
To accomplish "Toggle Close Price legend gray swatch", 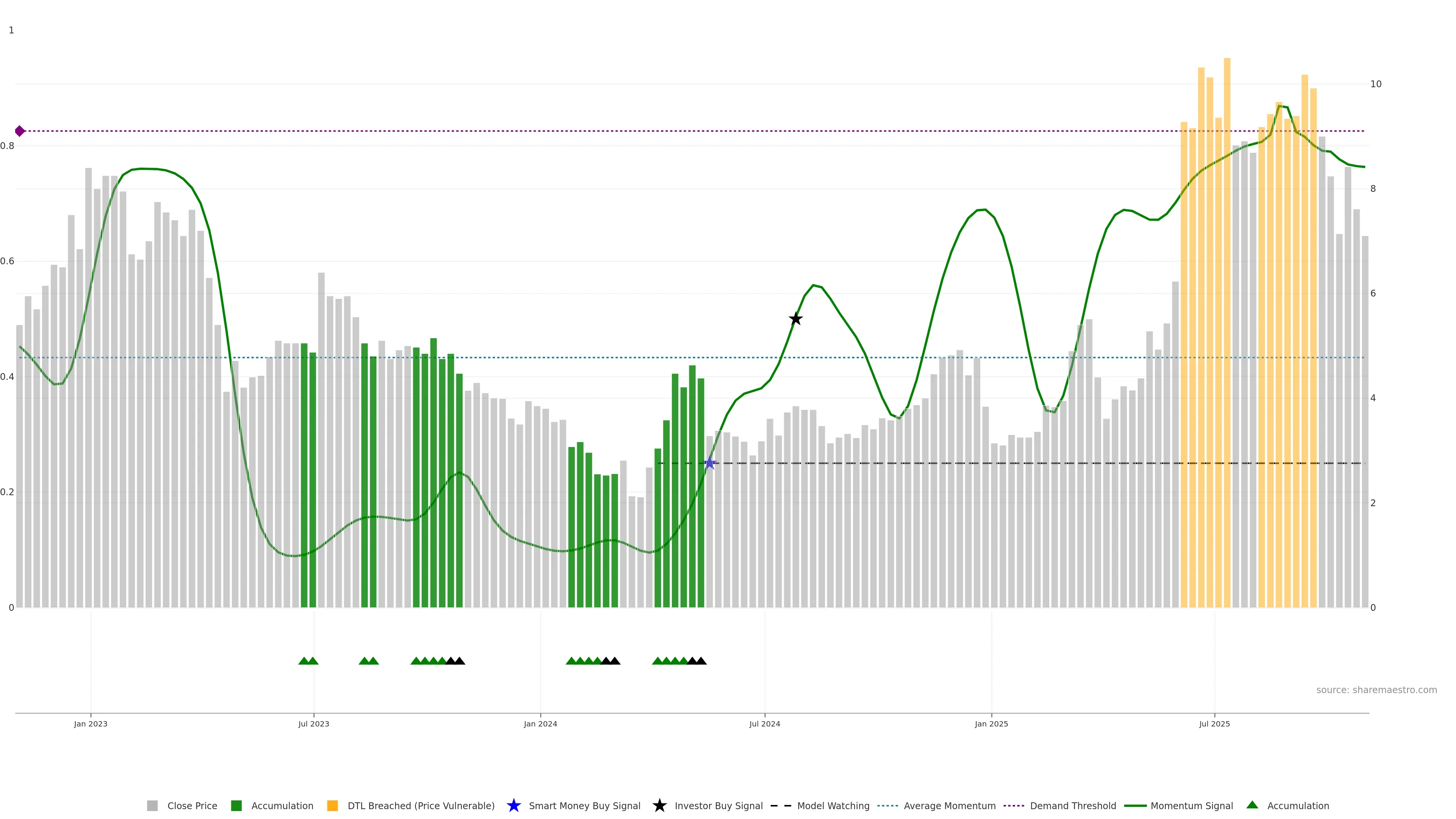I will (152, 805).
